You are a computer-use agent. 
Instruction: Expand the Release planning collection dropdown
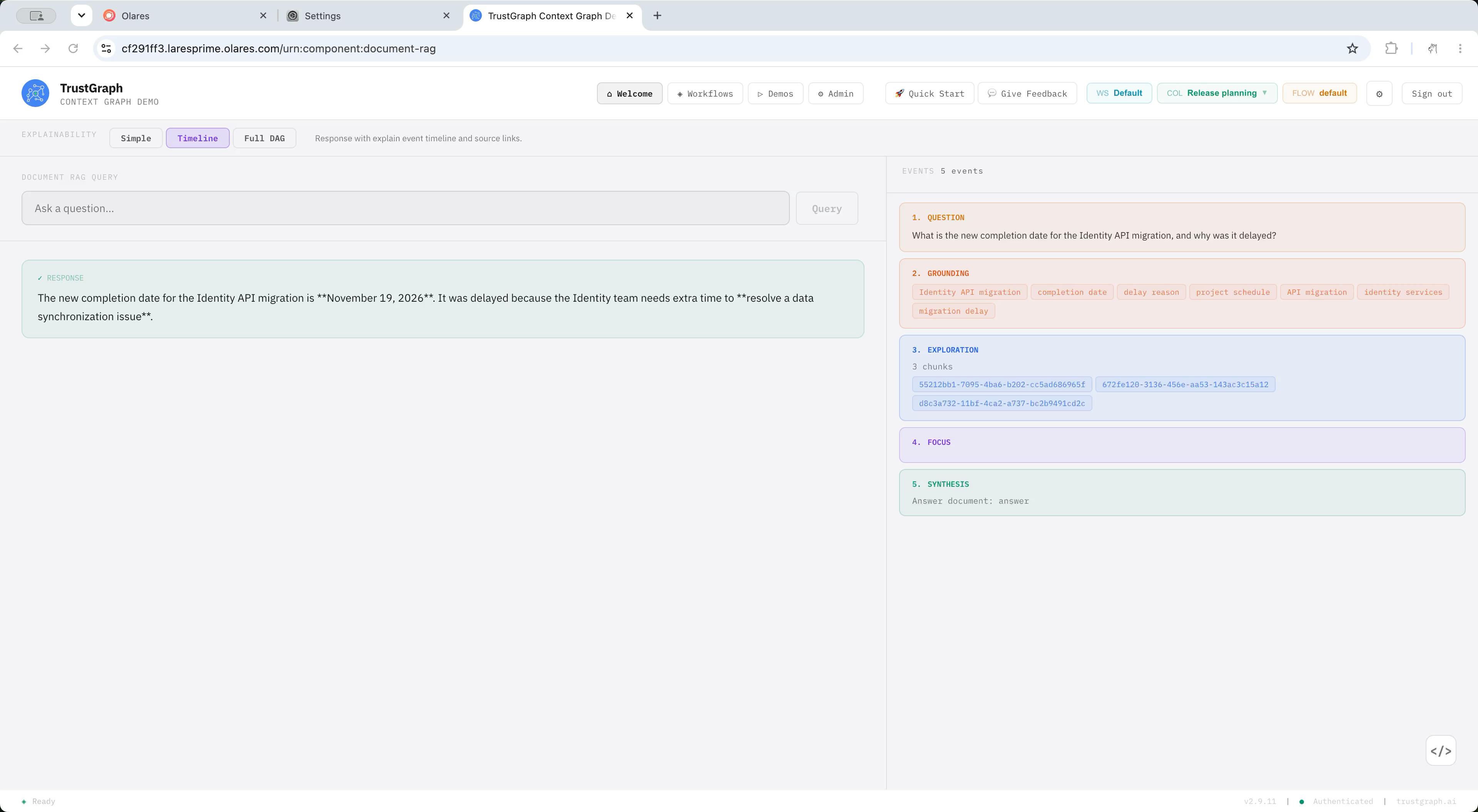tap(1217, 93)
